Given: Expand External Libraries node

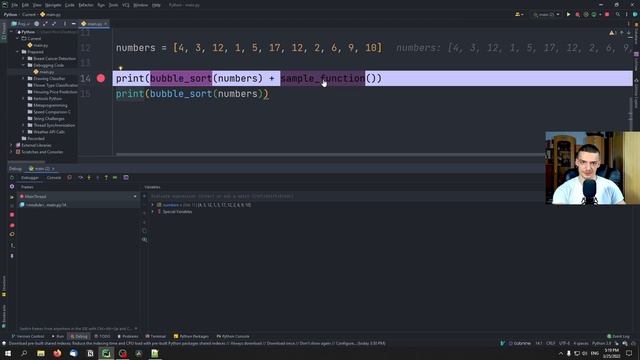Looking at the screenshot, I should [11, 145].
